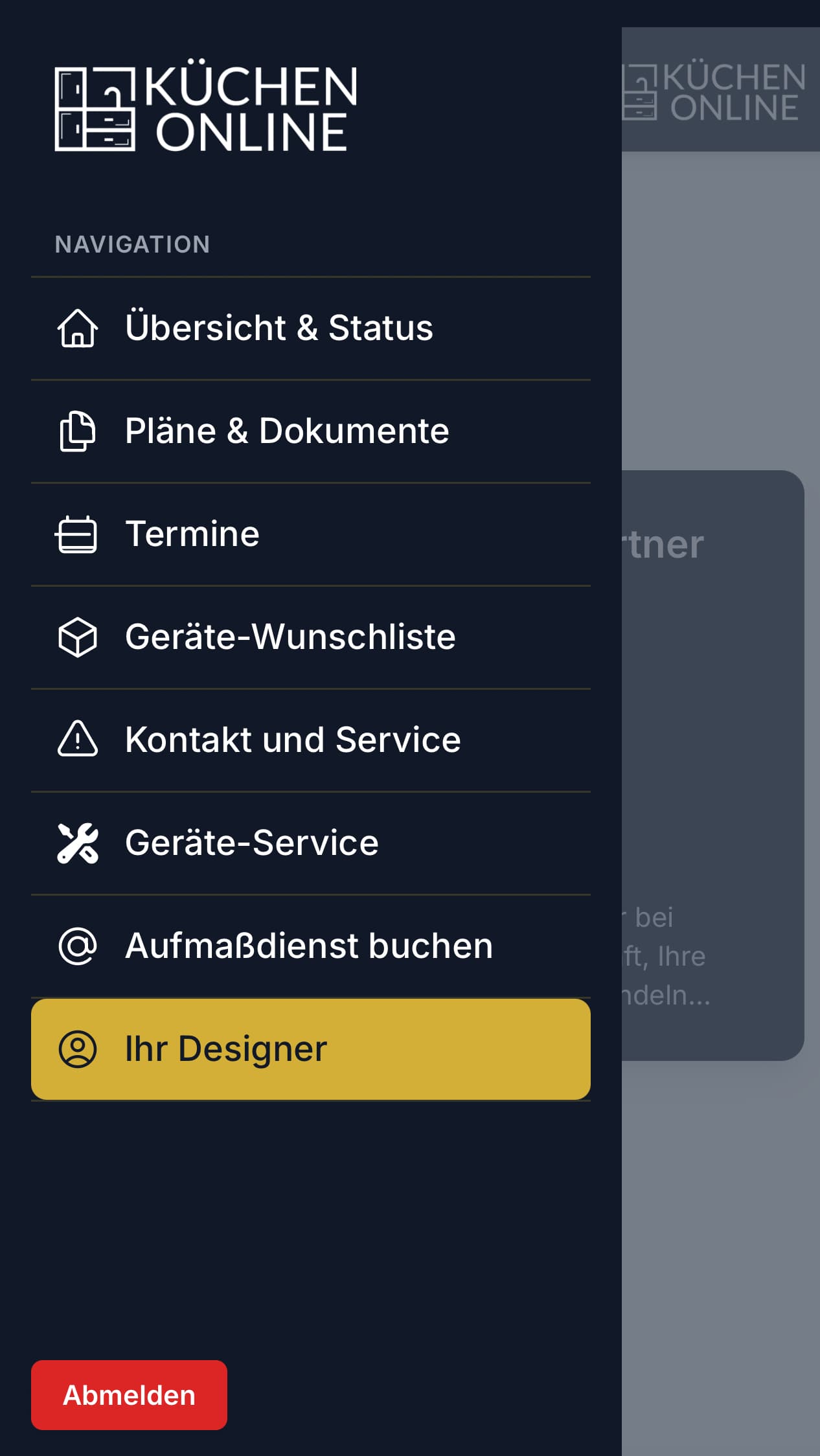Select Geräte-Wunschliste in the menu
820x1456 pixels.
[x=290, y=637]
